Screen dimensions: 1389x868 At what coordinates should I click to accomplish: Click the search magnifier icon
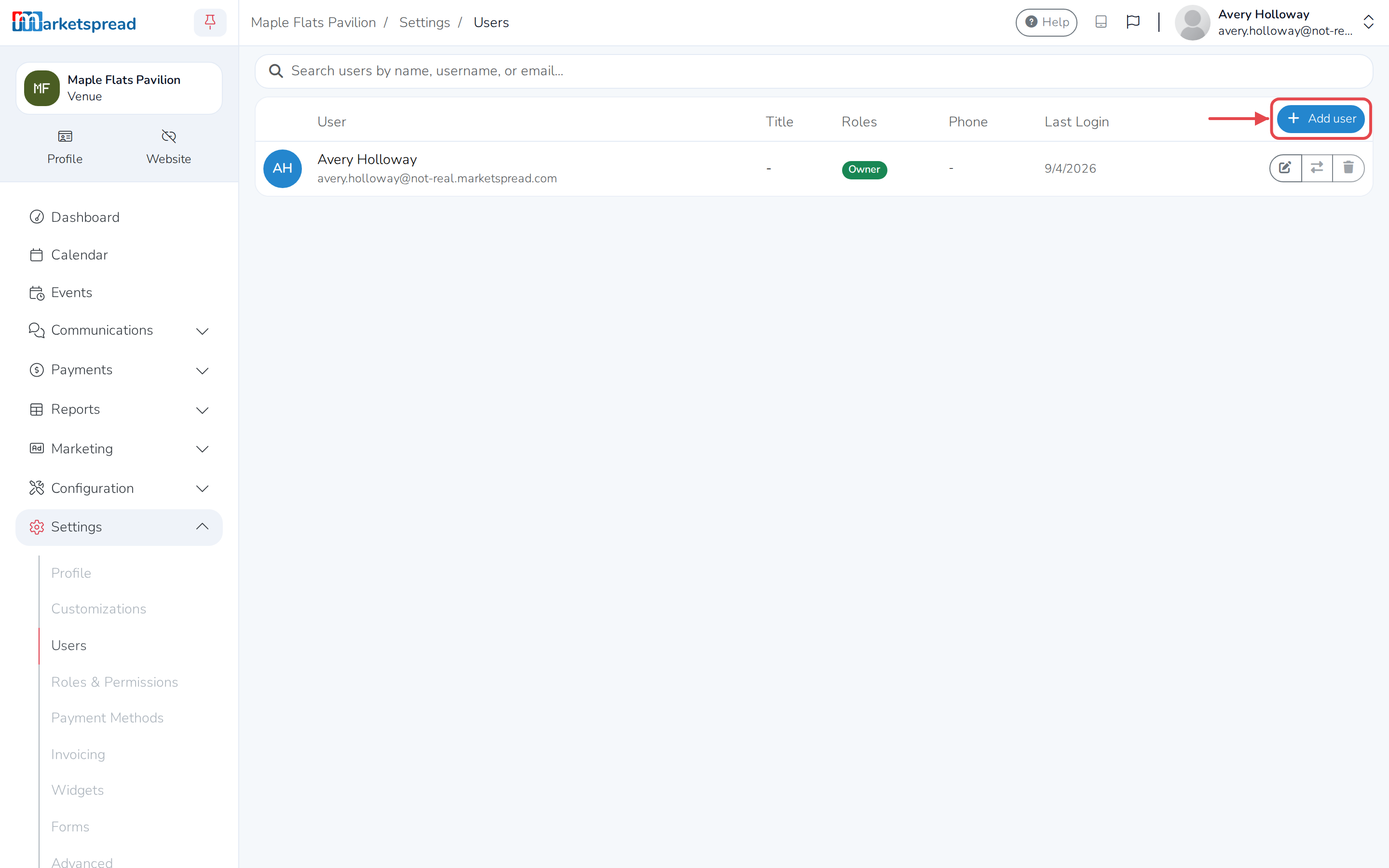pyautogui.click(x=276, y=71)
